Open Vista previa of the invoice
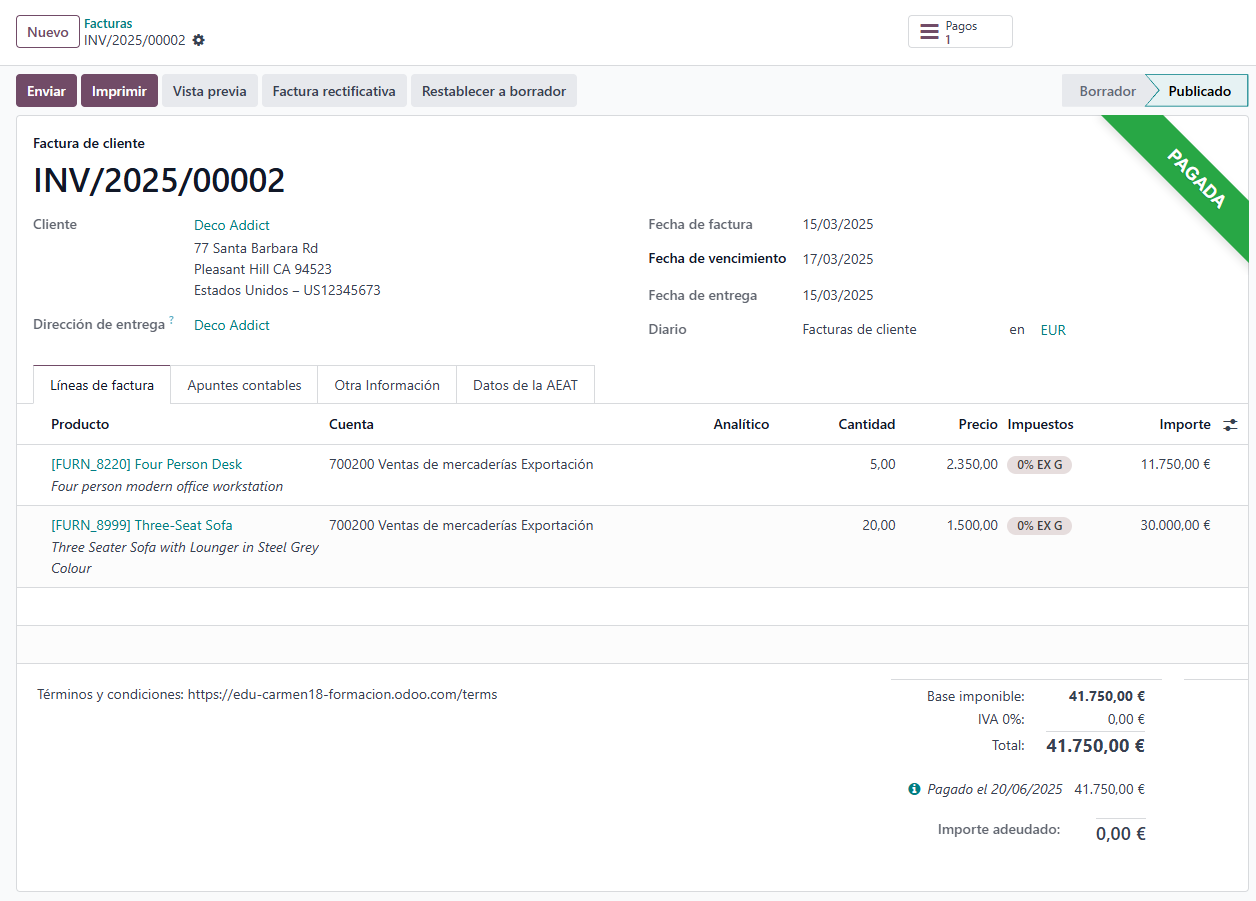 click(210, 91)
